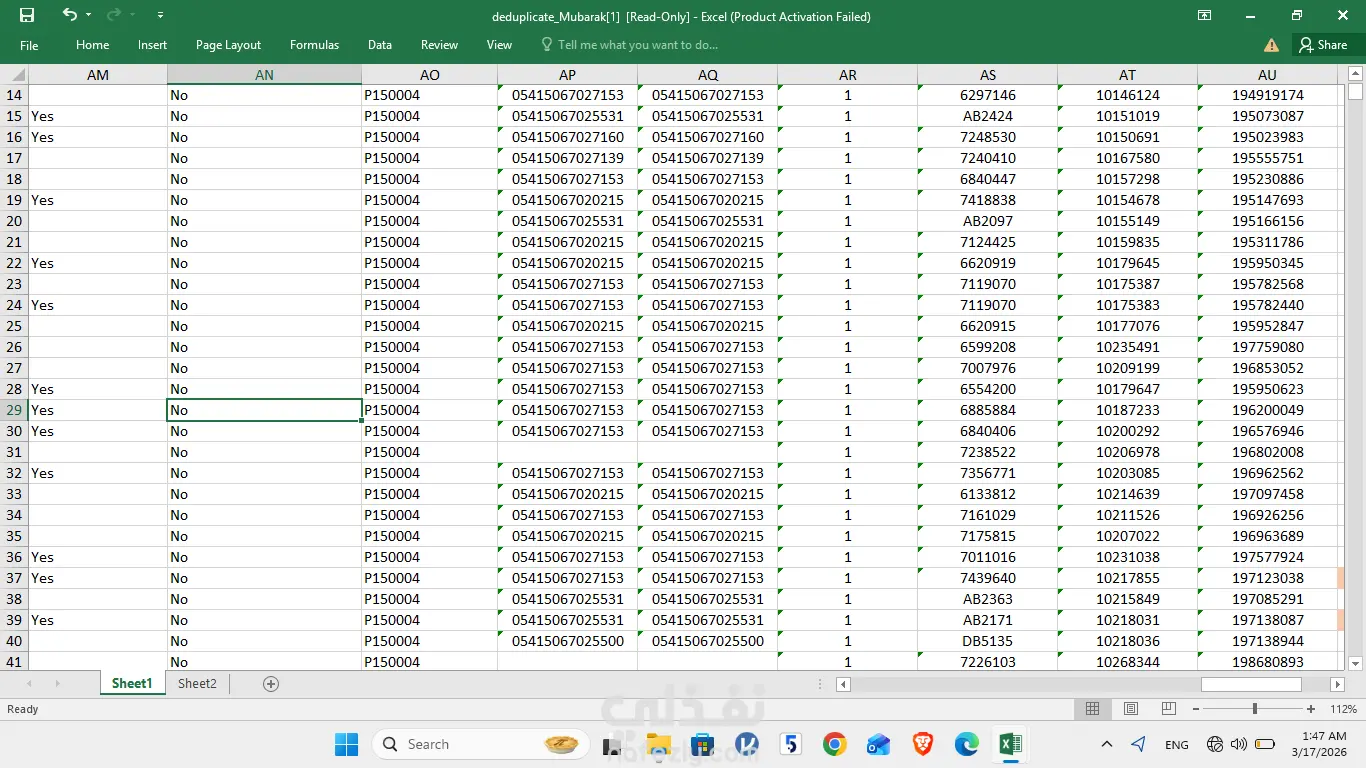Screen dimensions: 1366x768
Task: Switch to Normal view in status bar
Action: [x=1093, y=709]
